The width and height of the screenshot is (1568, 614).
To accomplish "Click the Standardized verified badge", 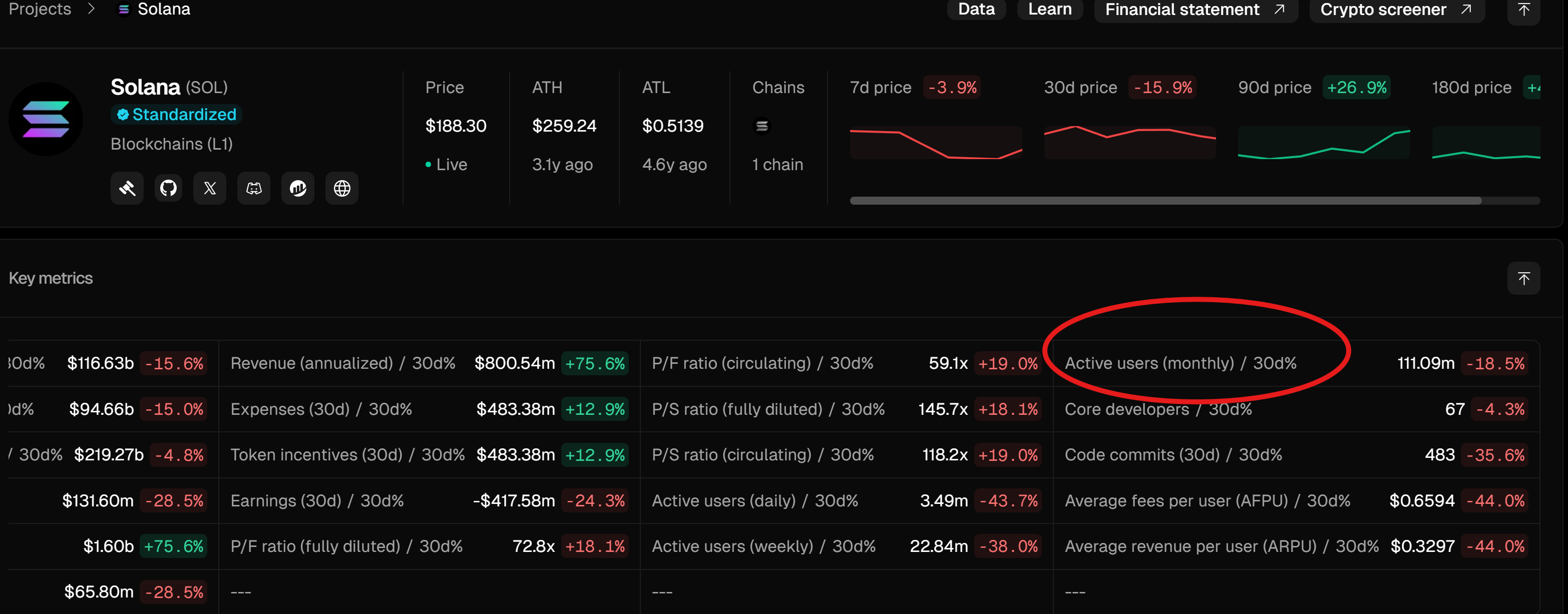I will click(x=177, y=115).
